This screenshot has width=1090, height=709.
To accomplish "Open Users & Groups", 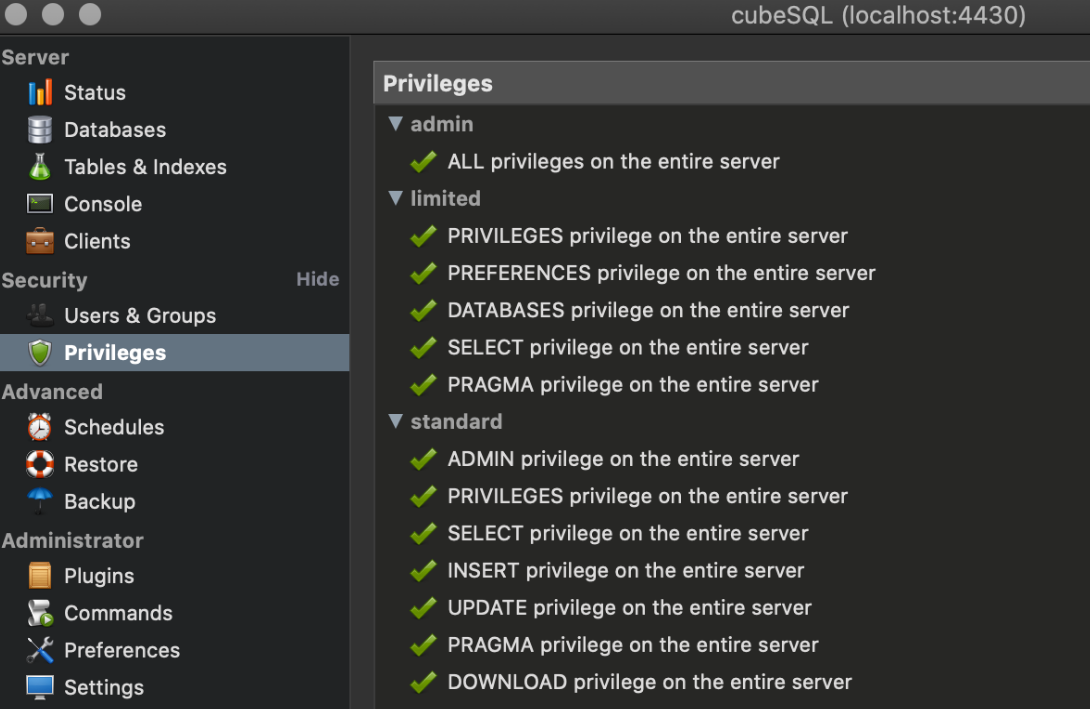I will 140,316.
